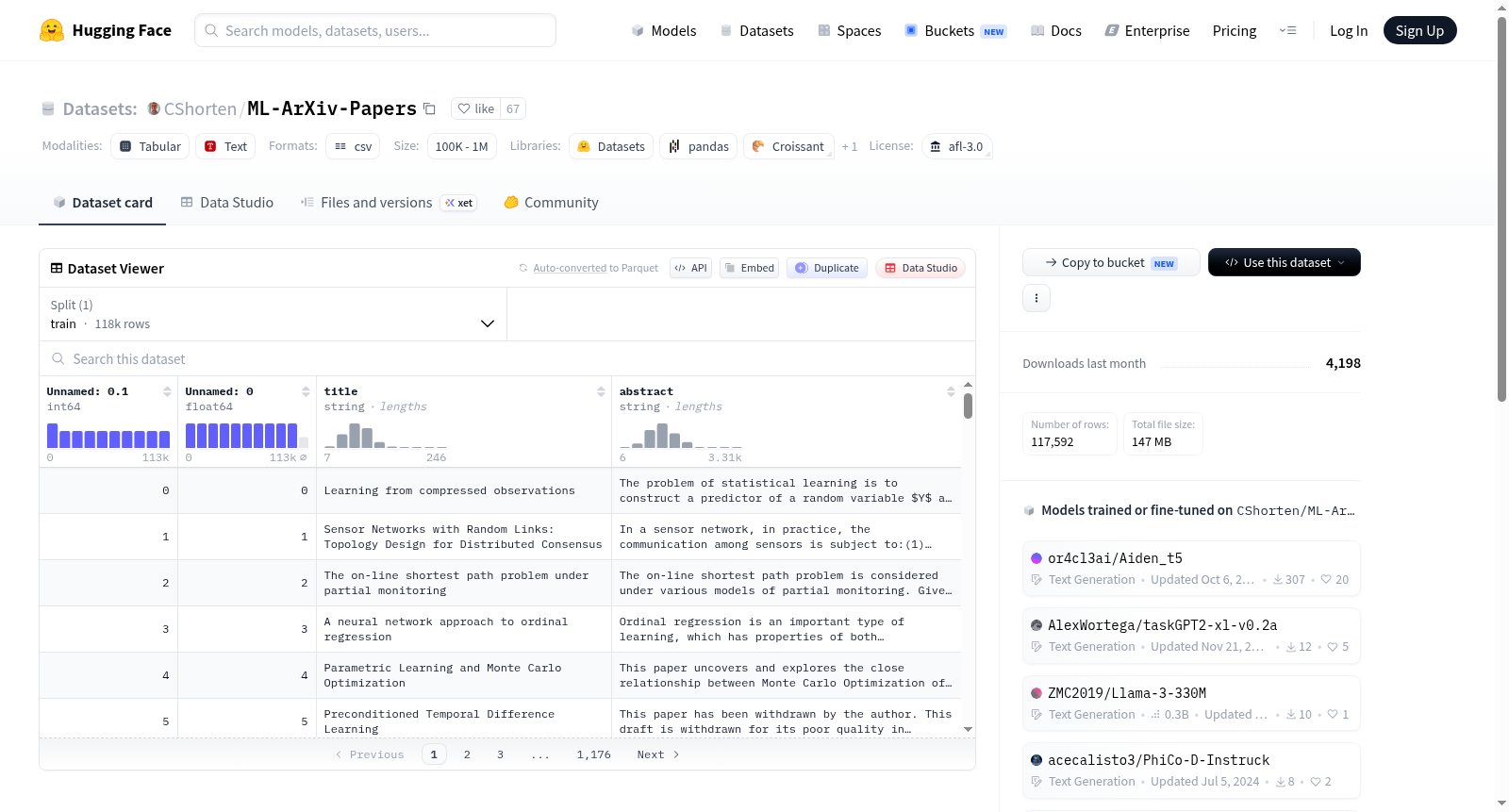The width and height of the screenshot is (1509, 812).
Task: Select the Croissant library tag
Action: 788,146
